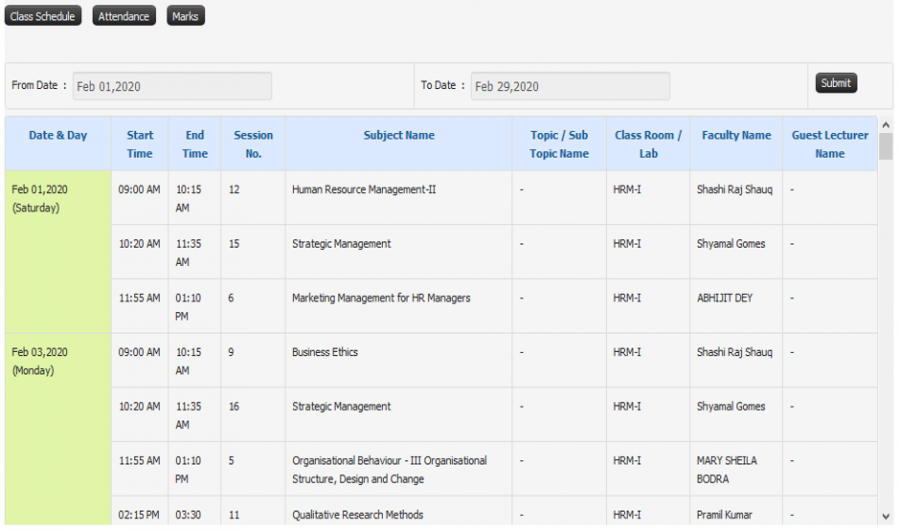The image size is (900, 531).
Task: Click Marketing Management for HR Managers
Action: pos(381,298)
